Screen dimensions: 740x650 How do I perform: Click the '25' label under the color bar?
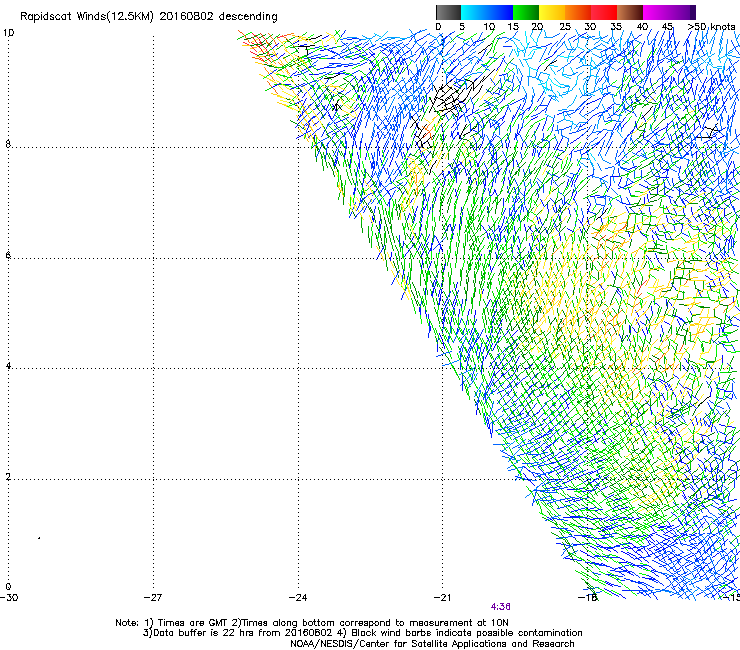[x=565, y=27]
